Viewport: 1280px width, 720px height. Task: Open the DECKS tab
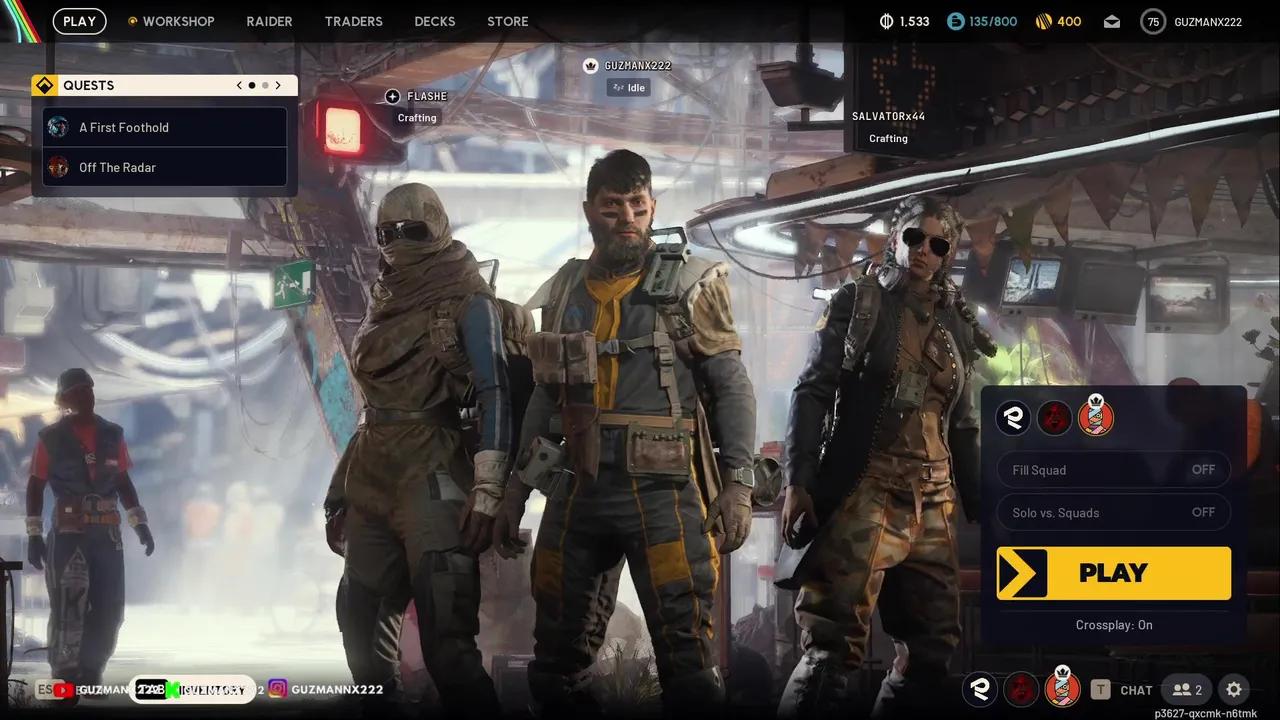click(435, 21)
